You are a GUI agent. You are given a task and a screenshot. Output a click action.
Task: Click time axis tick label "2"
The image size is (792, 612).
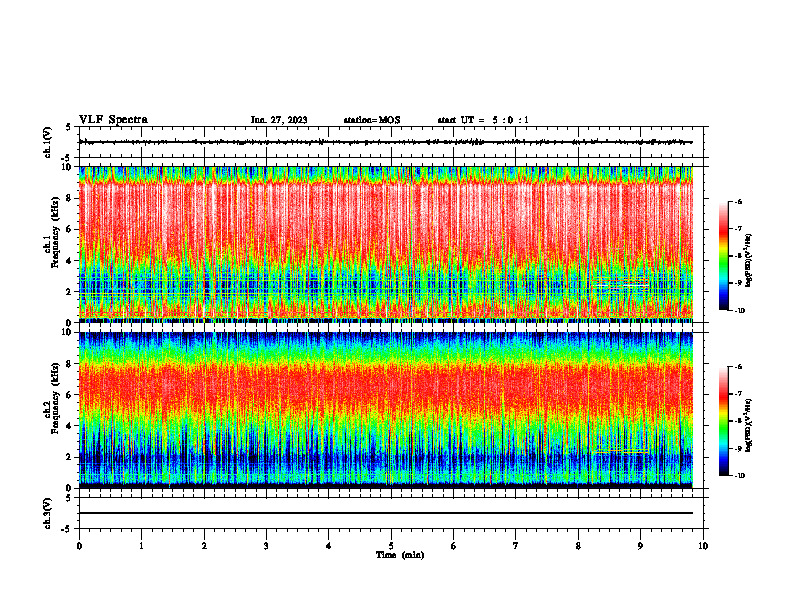204,546
